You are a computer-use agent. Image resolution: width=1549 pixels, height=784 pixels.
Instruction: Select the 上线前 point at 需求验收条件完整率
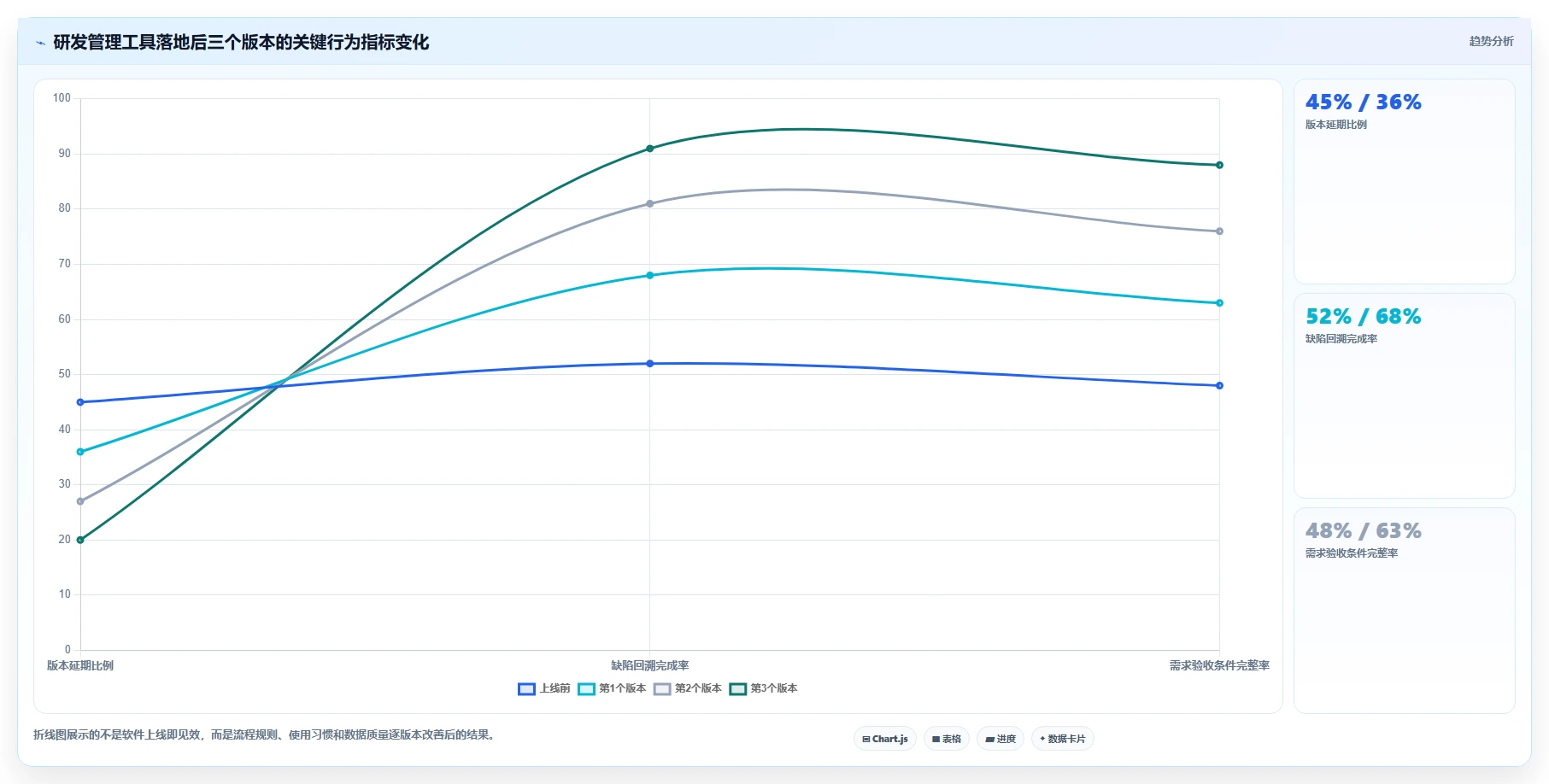coord(1219,385)
